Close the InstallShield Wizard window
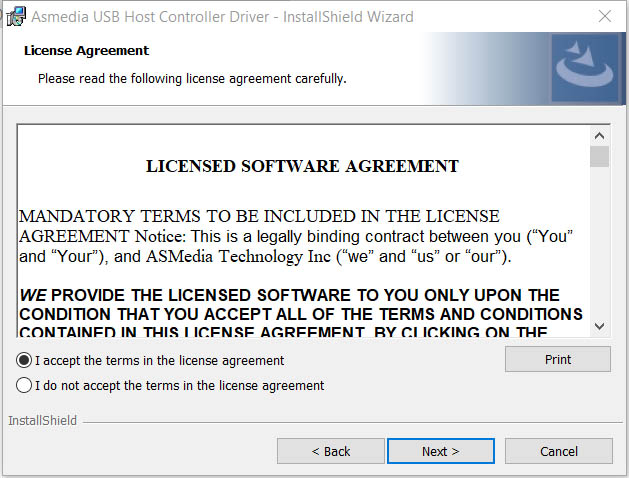 tap(605, 16)
